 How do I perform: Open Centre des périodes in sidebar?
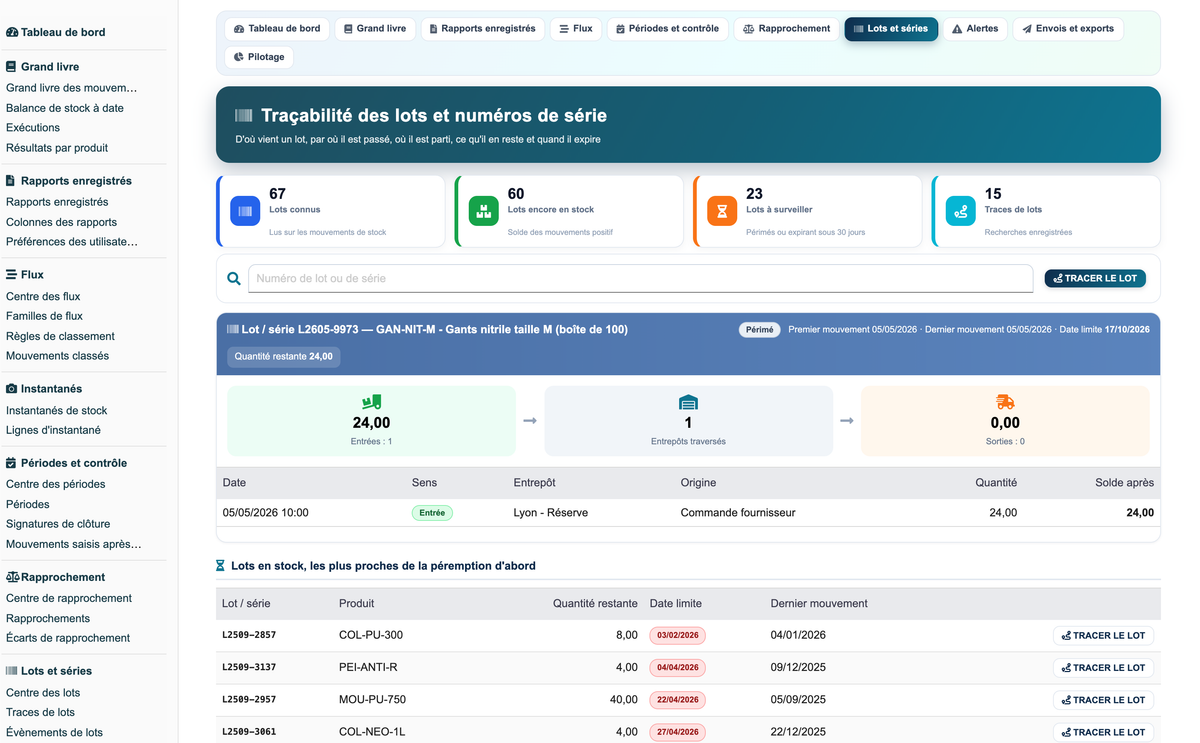coord(56,484)
